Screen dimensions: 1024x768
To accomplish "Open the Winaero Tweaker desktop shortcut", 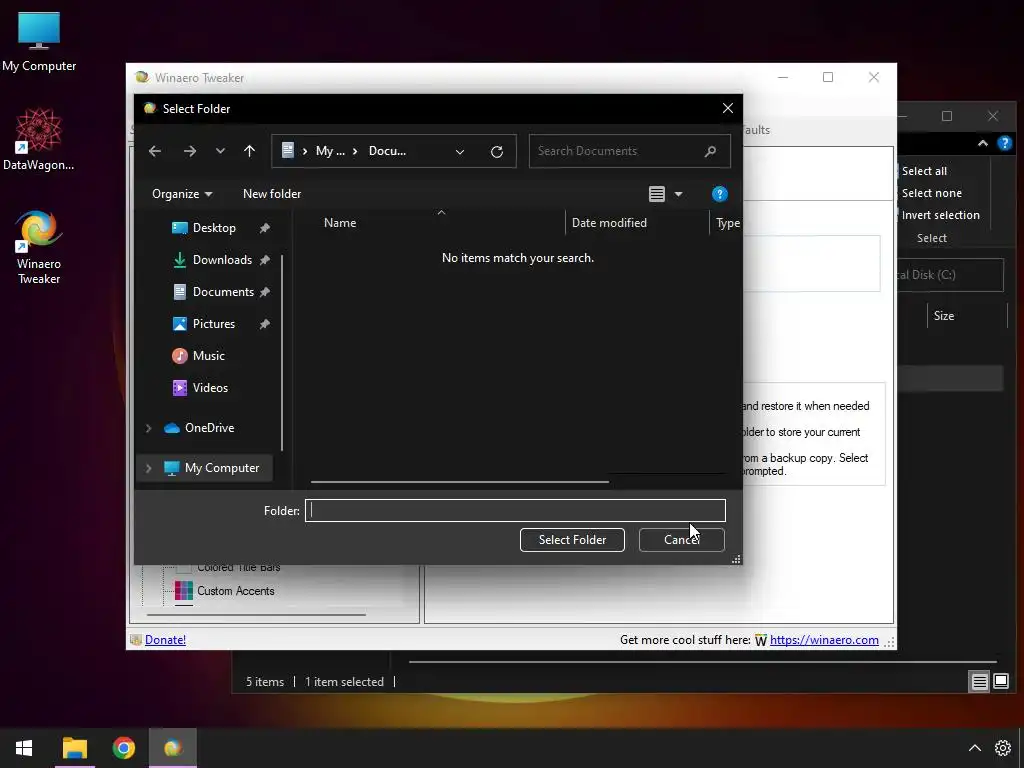I will 39,247.
